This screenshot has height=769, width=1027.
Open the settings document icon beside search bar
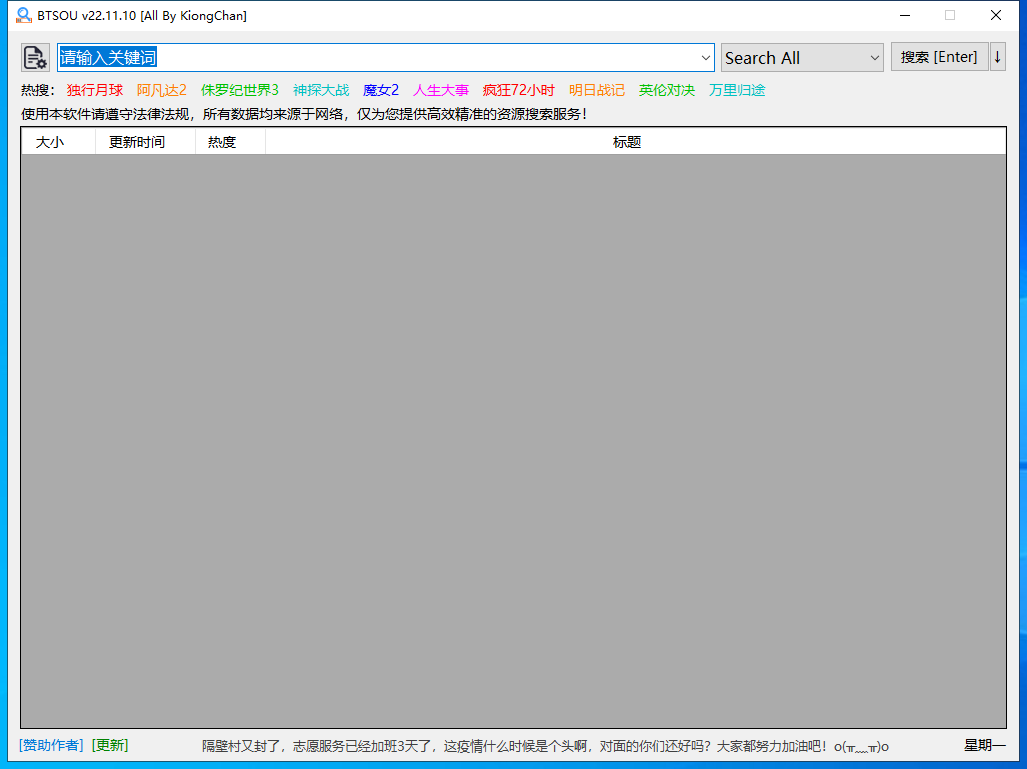[x=35, y=57]
